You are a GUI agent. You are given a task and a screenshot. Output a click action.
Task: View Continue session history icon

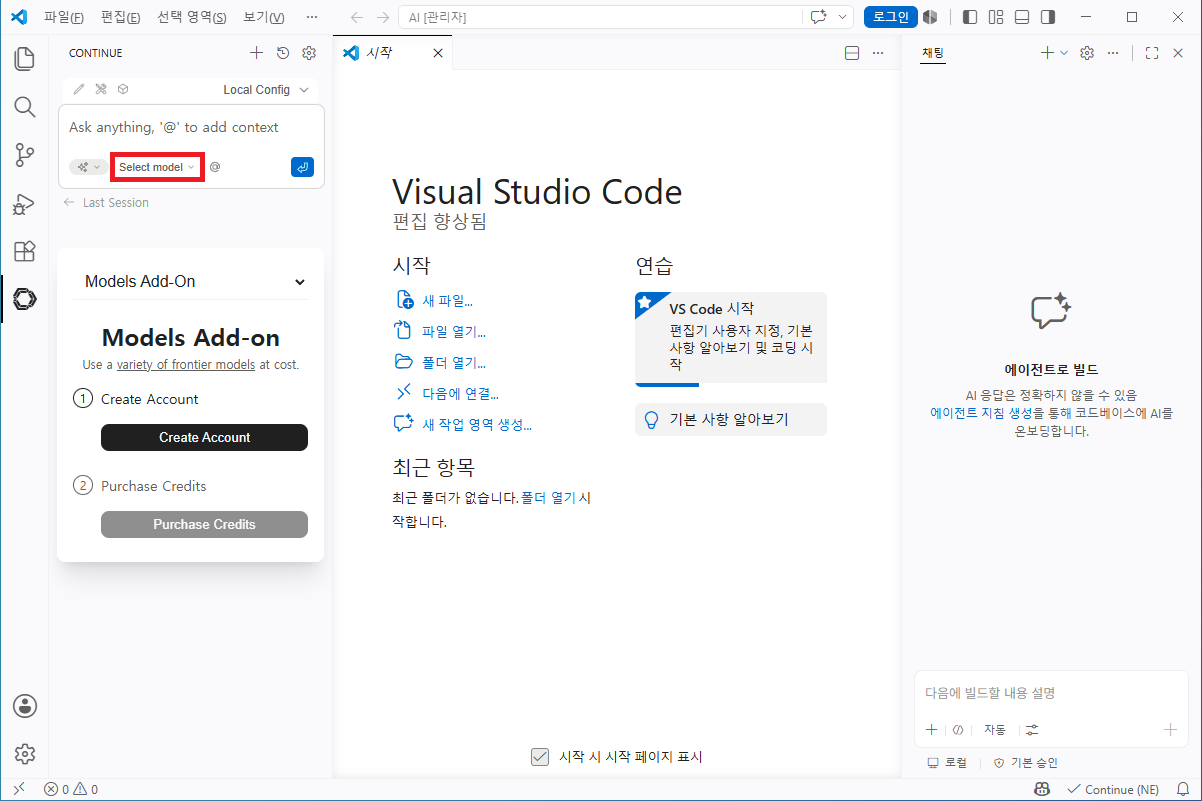283,53
